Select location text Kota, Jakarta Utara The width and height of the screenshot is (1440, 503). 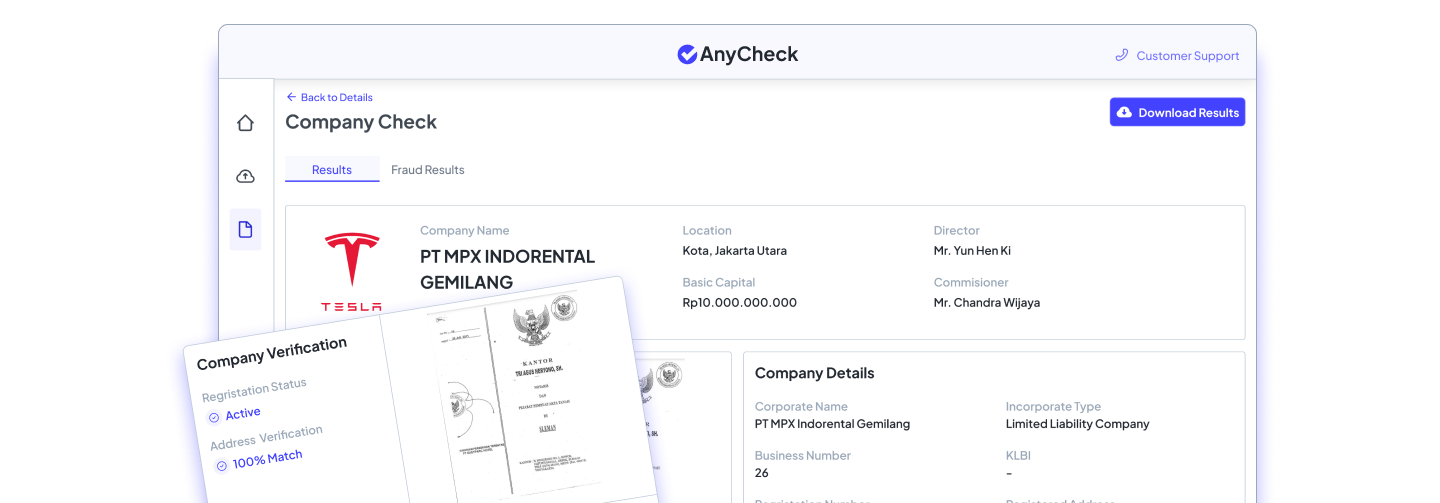[735, 250]
